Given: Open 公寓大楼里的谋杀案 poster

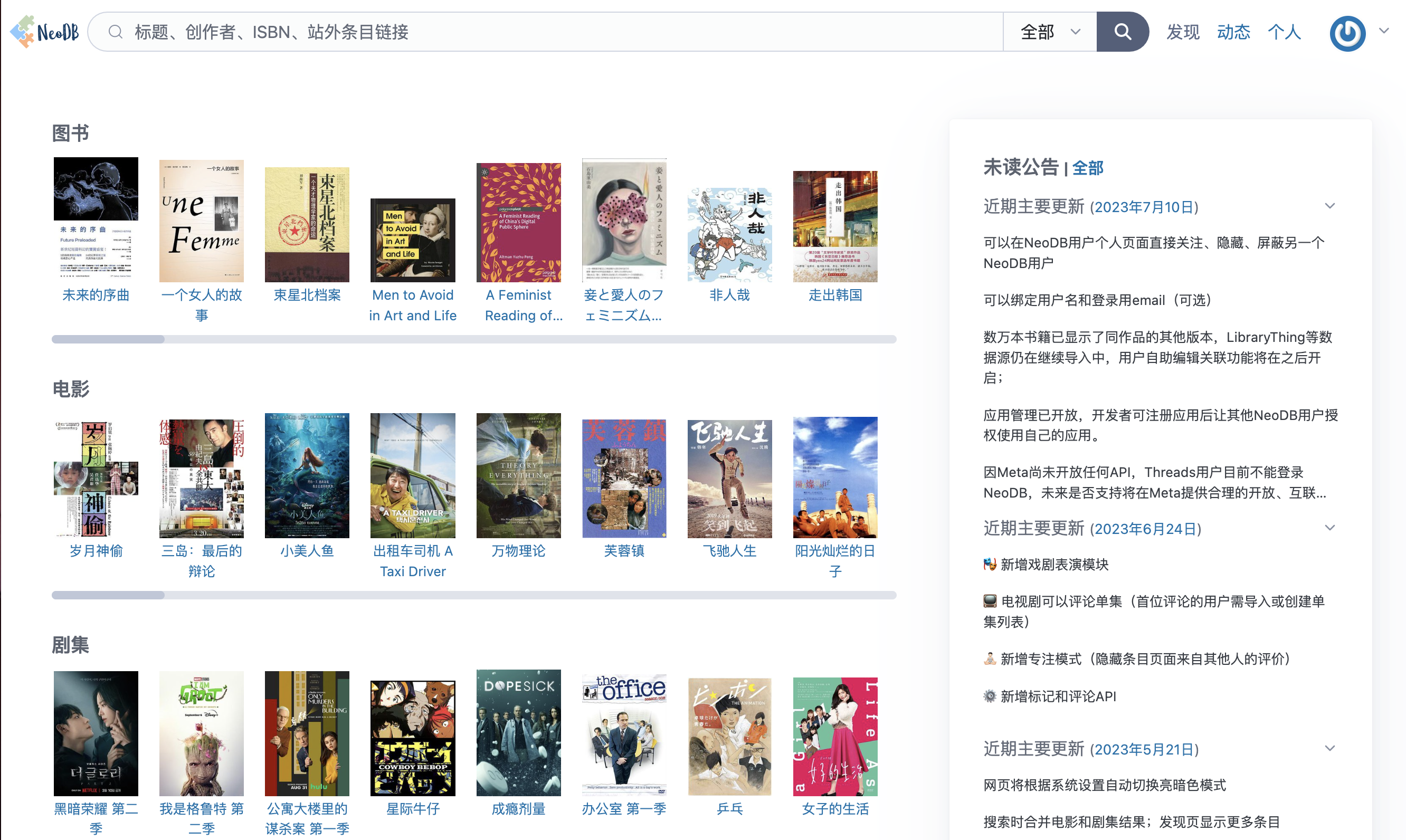Looking at the screenshot, I should (307, 733).
